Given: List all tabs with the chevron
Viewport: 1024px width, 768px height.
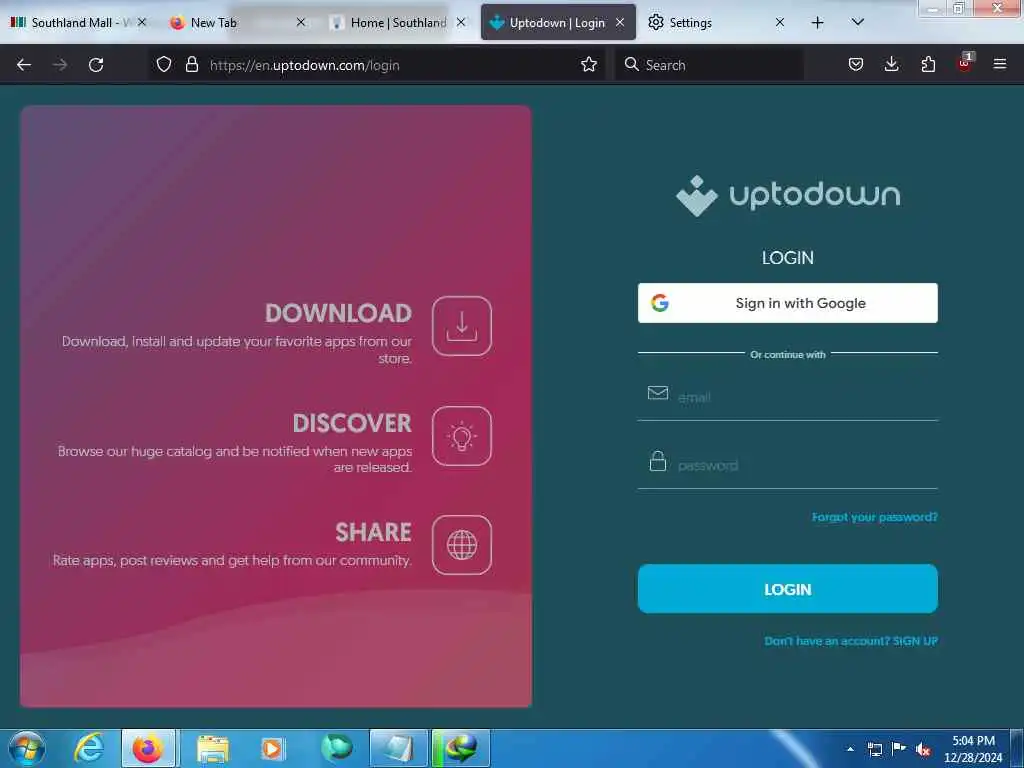Looking at the screenshot, I should pos(857,22).
